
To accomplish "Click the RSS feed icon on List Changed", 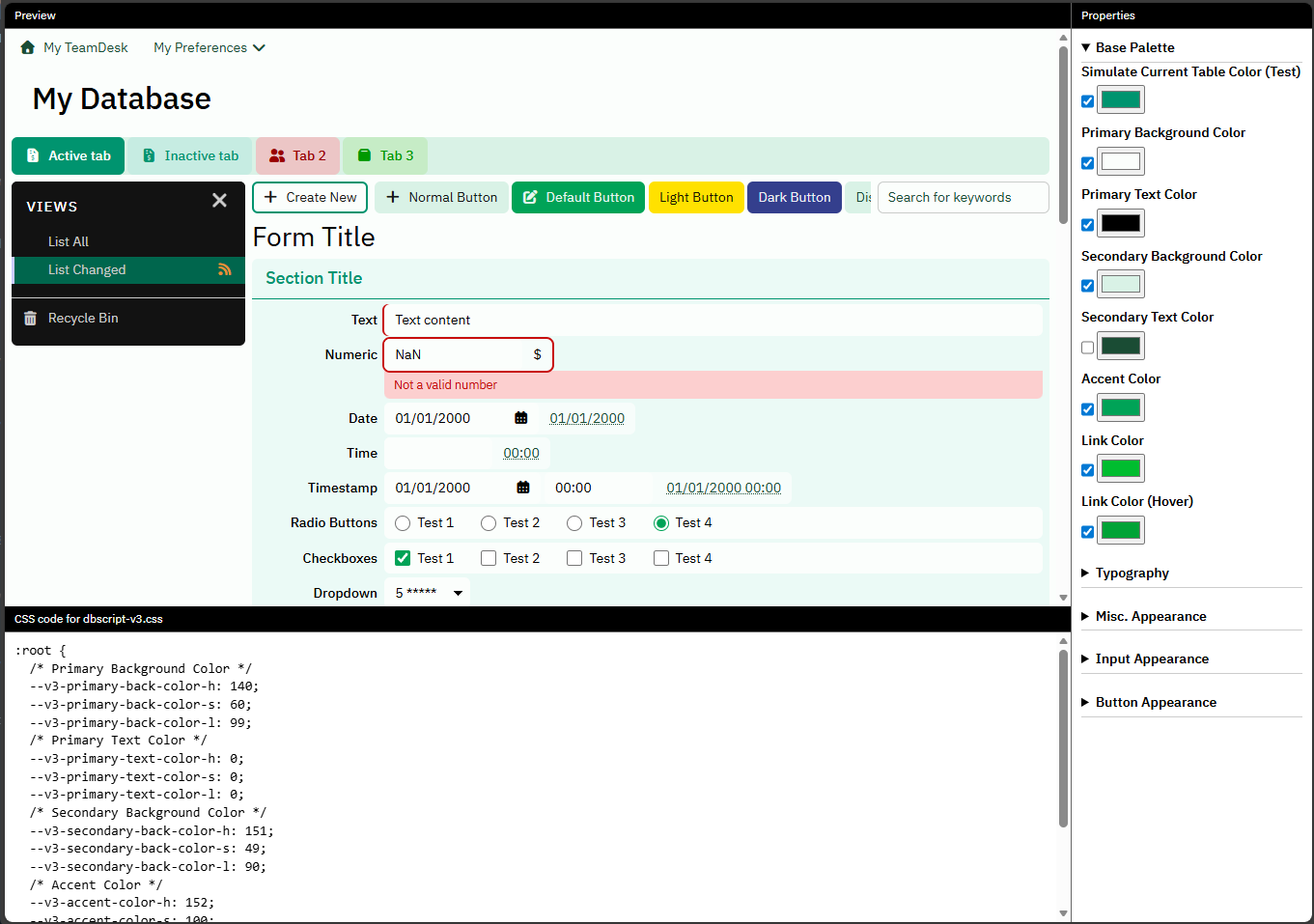I will (224, 269).
